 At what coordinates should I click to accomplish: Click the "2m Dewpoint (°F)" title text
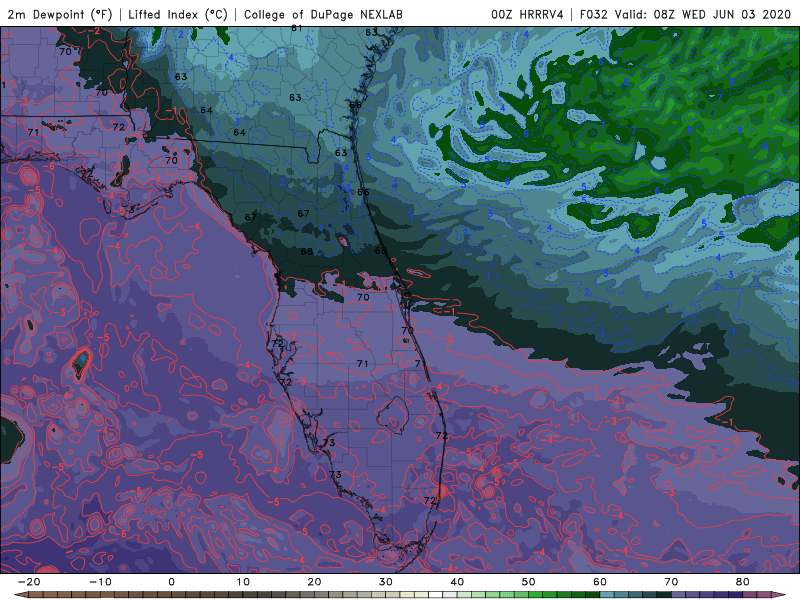tap(60, 14)
